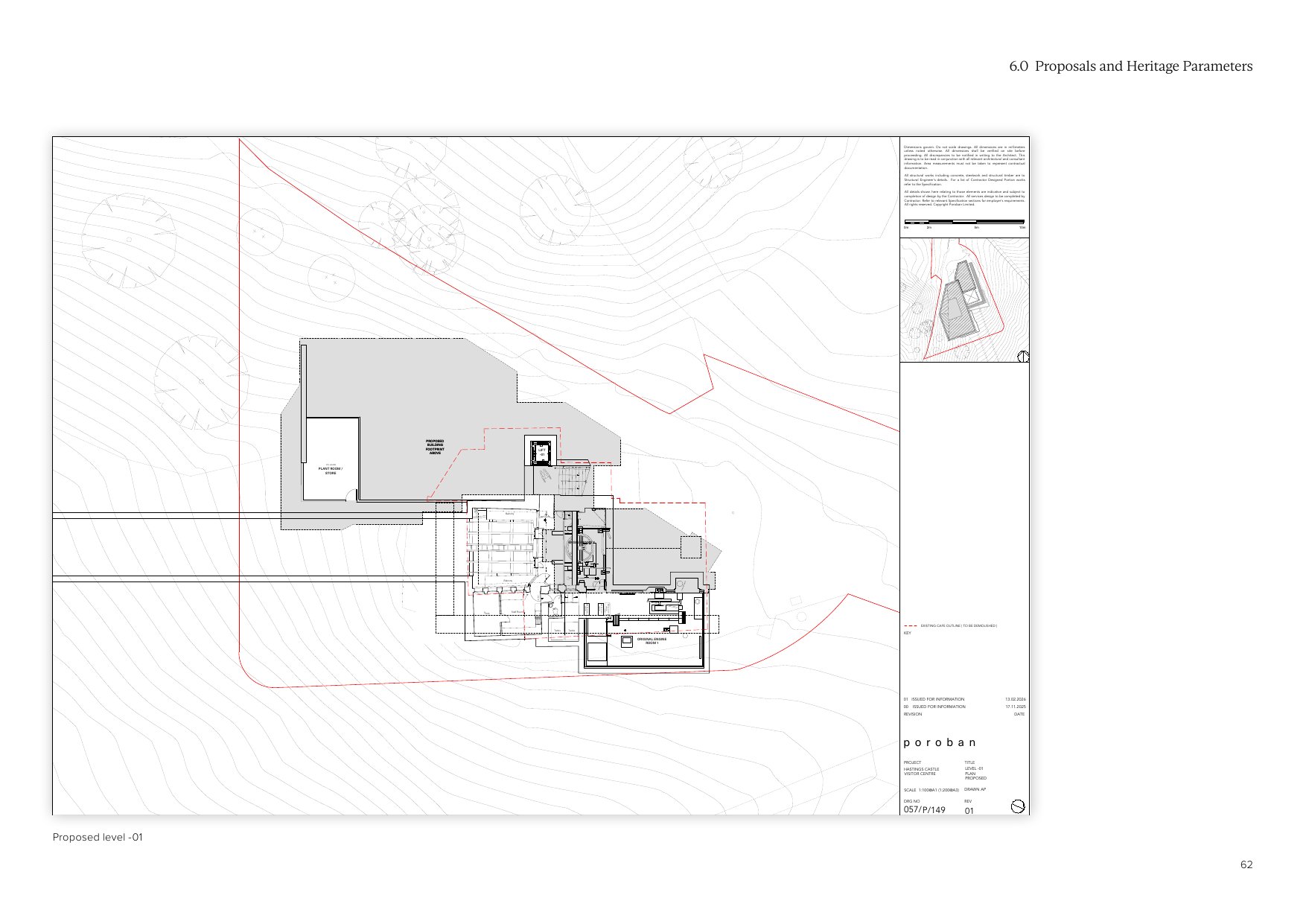Image resolution: width=1306 pixels, height=924 pixels.
Task: Click the Proposed level -01 caption
Action: click(x=98, y=837)
